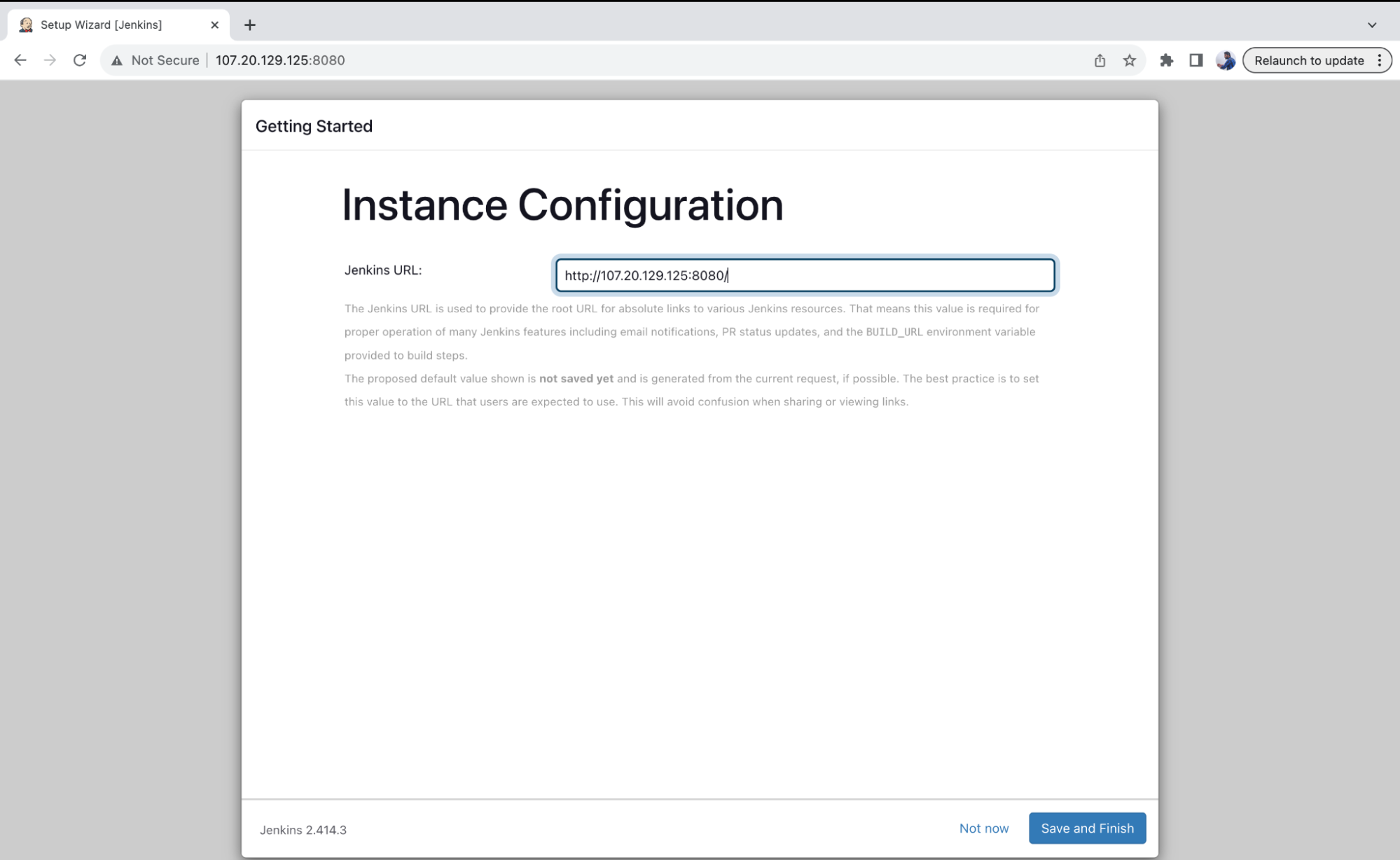Click the browser forward arrow
The width and height of the screenshot is (1400, 860).
50,60
